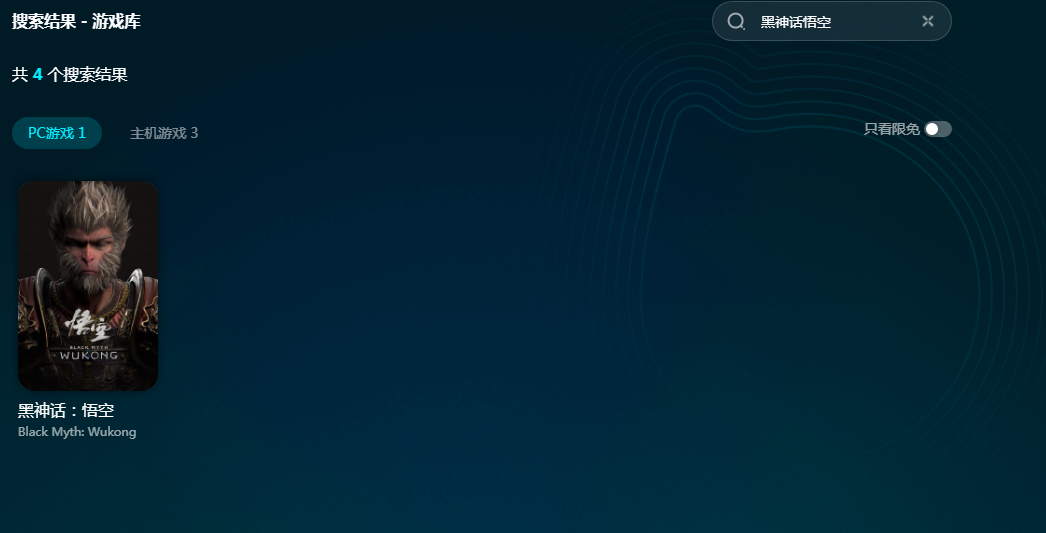This screenshot has width=1046, height=533.
Task: Click the magnifier search icon
Action: coord(736,21)
